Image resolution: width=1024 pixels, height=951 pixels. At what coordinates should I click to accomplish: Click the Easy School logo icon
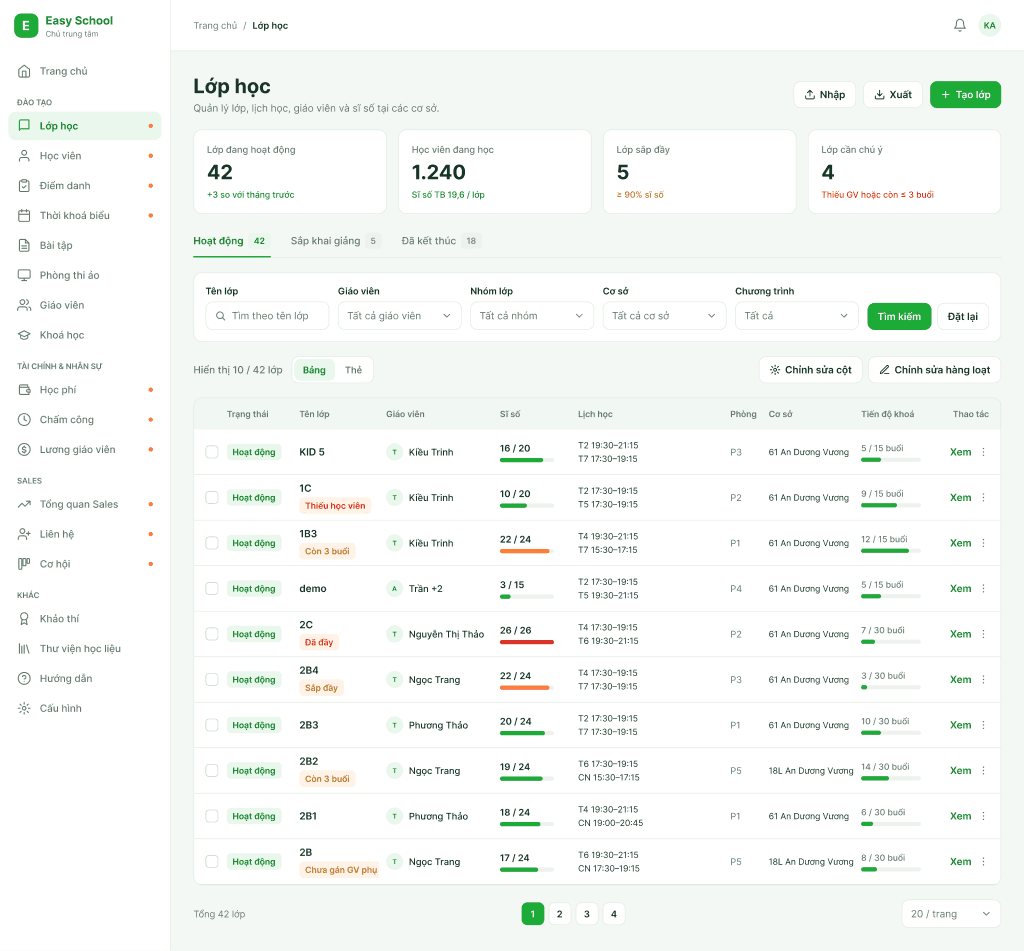point(26,25)
